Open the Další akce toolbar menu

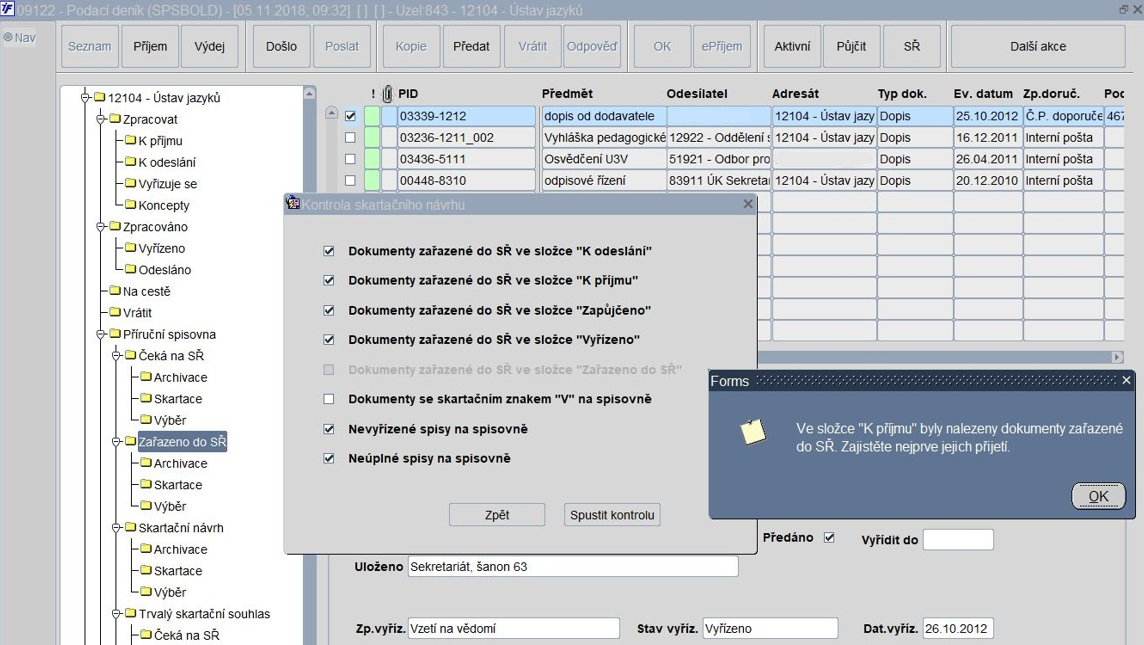coord(1037,47)
